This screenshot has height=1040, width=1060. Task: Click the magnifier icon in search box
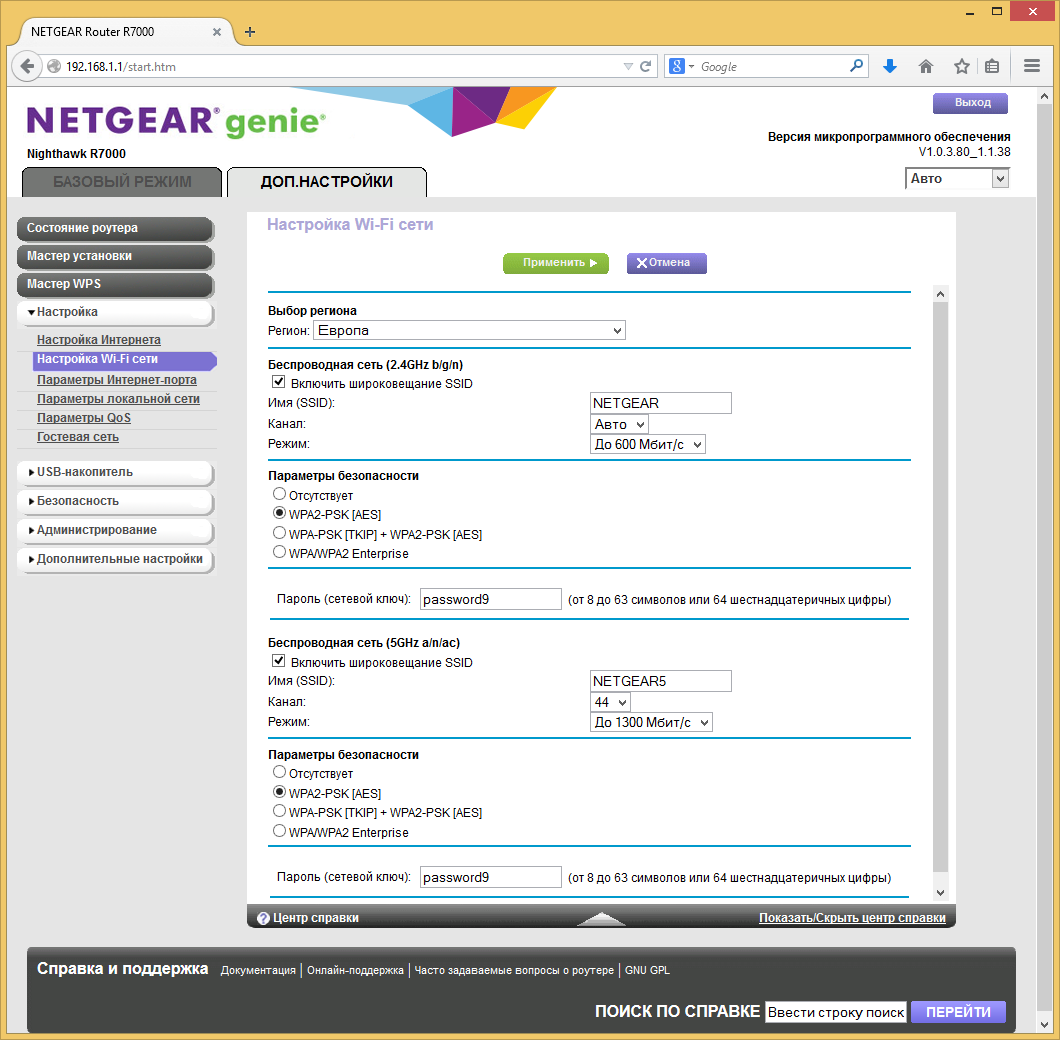(856, 66)
